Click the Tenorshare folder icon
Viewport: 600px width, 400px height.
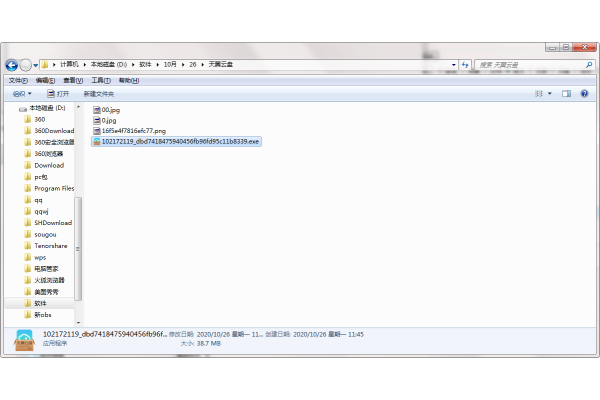[x=28, y=246]
